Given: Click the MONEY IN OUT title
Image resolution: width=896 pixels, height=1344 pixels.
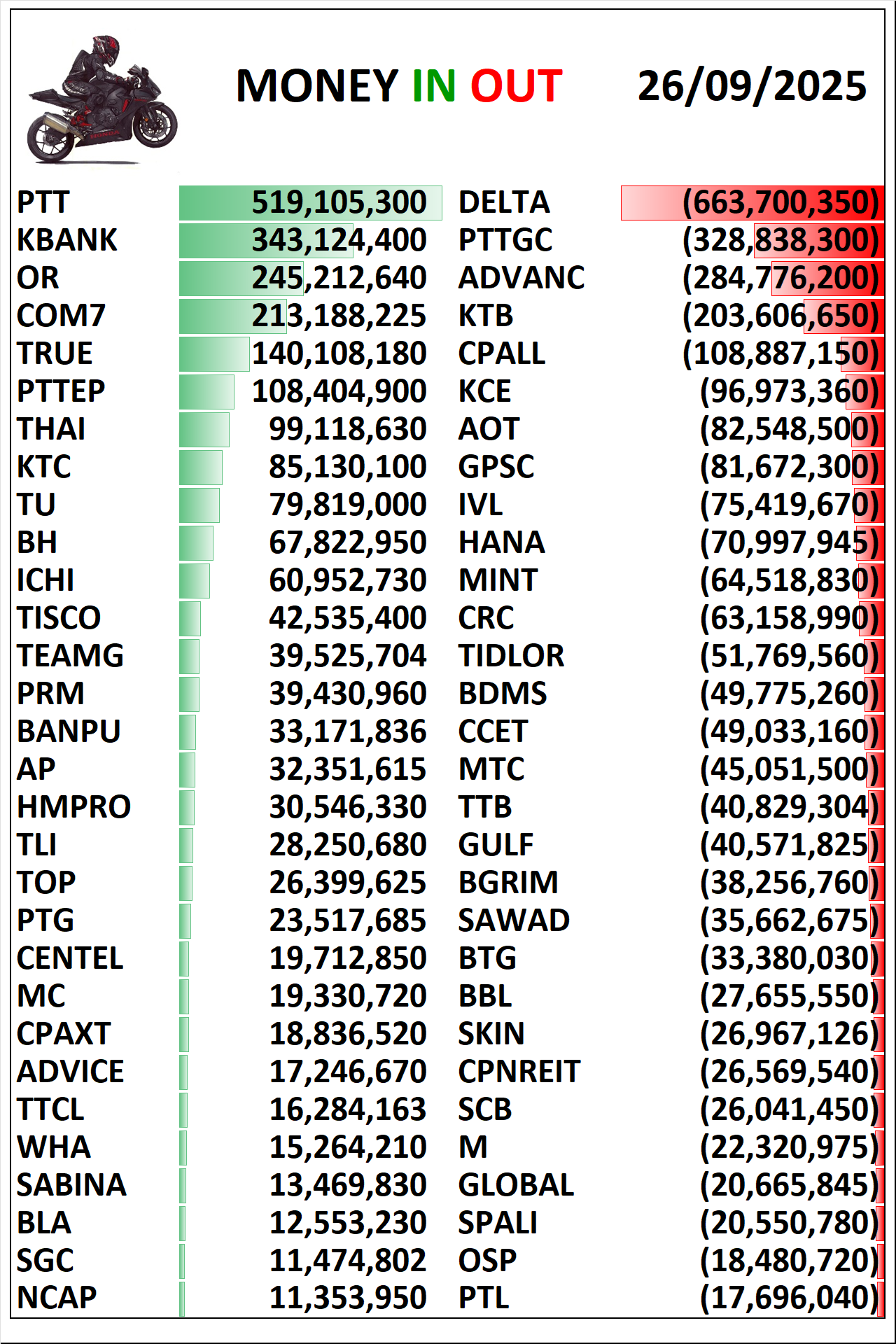Looking at the screenshot, I should (399, 86).
